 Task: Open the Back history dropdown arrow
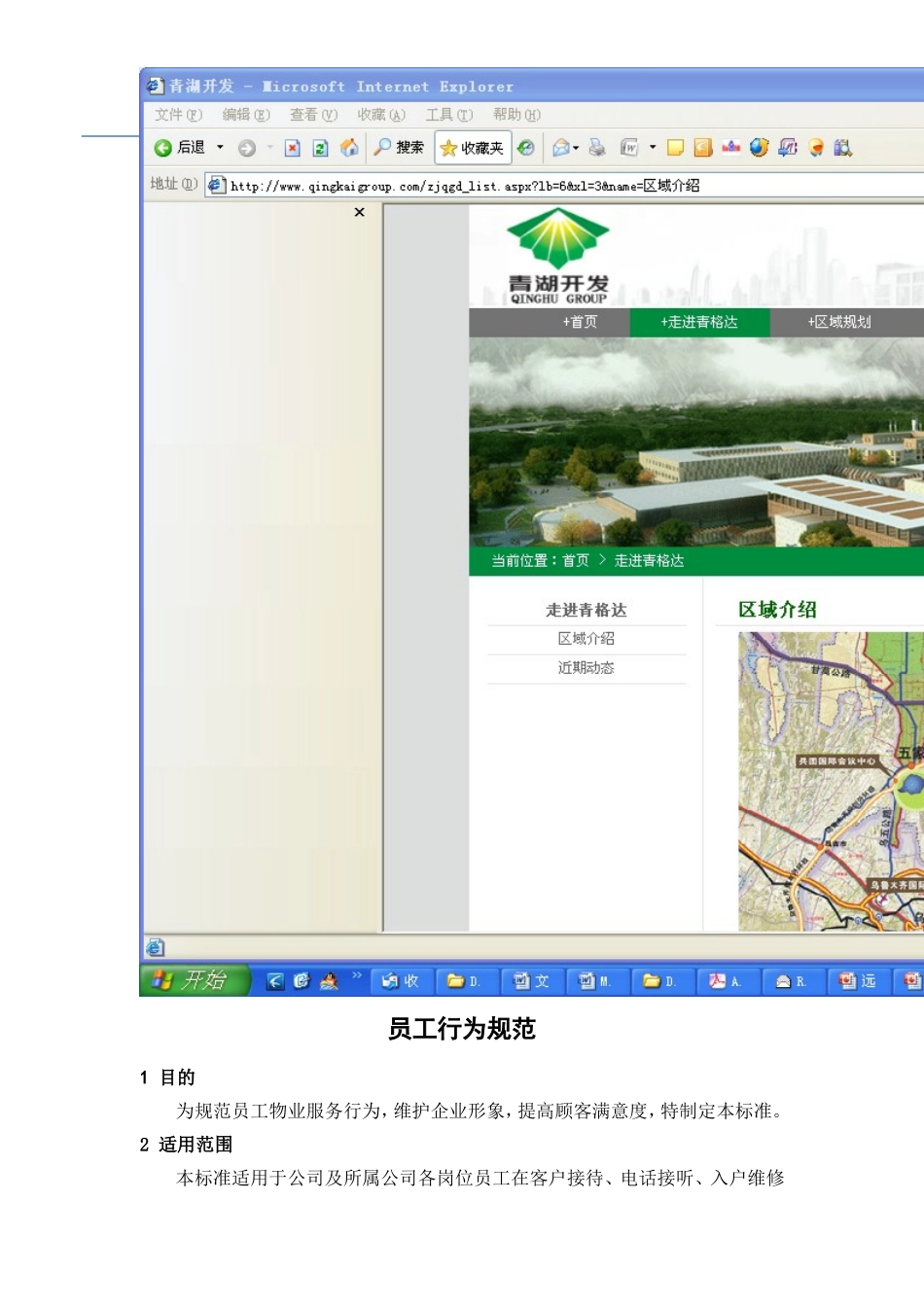(220, 148)
